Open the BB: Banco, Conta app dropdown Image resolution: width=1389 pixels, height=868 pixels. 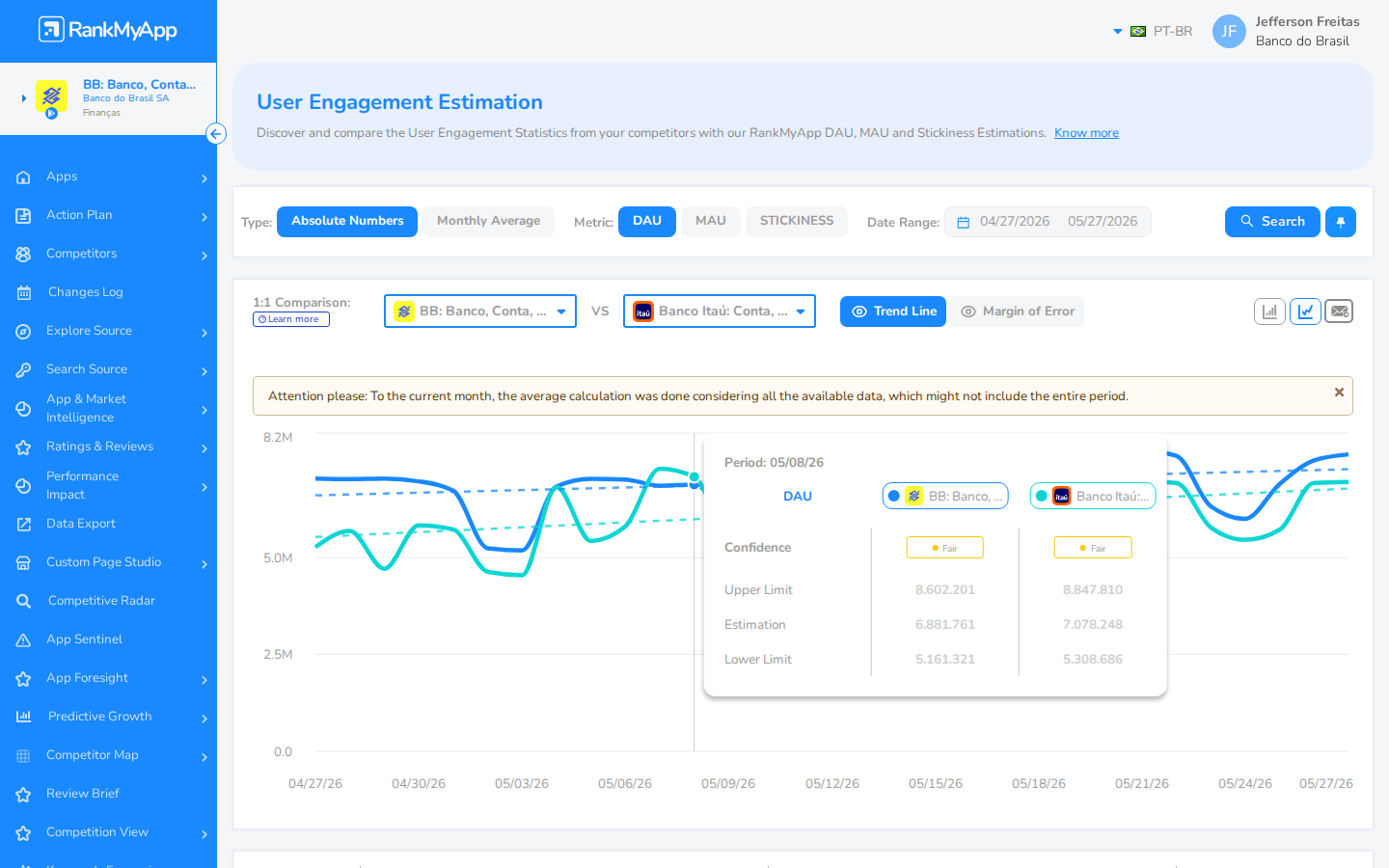coord(480,312)
